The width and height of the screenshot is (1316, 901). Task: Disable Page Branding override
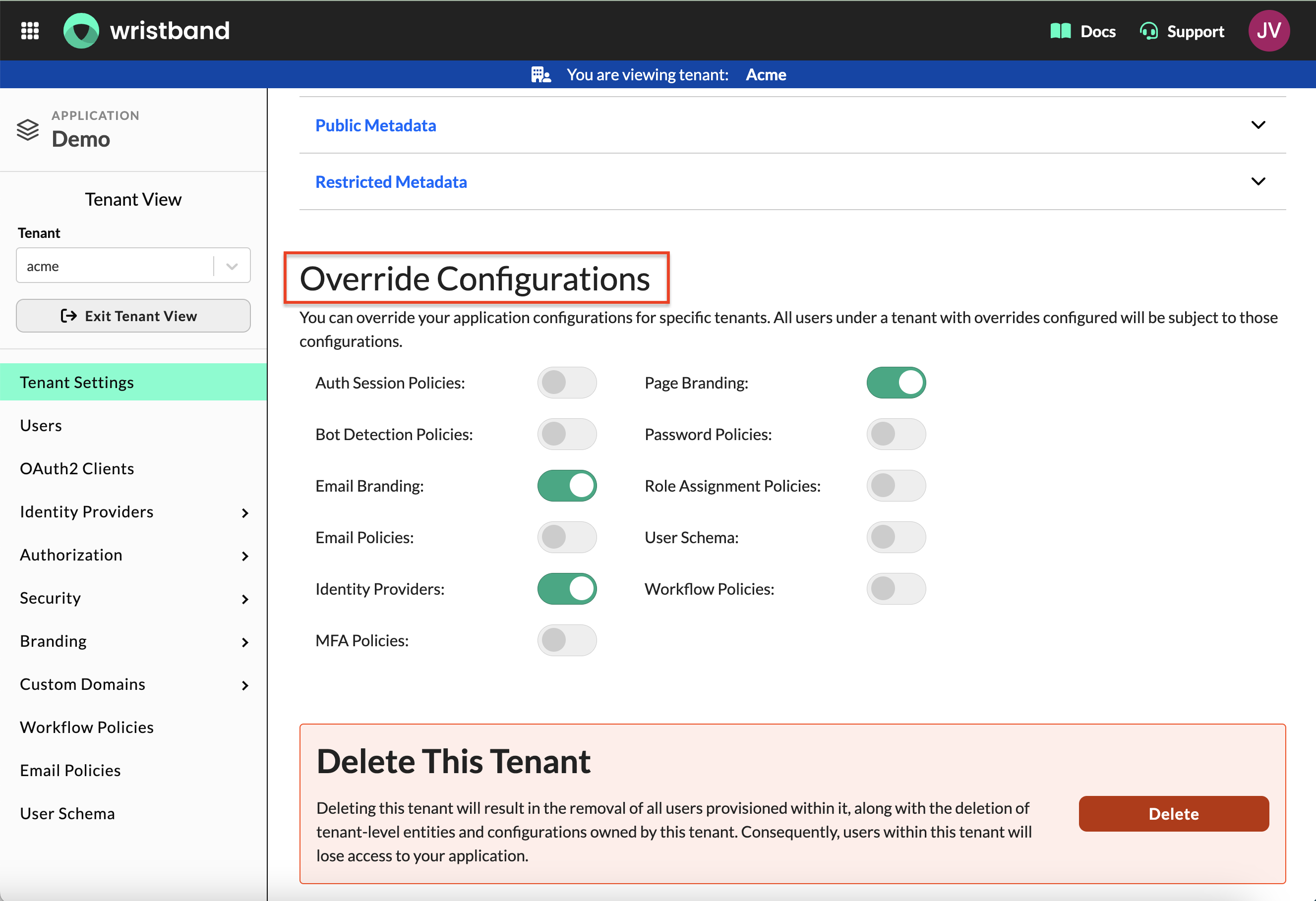[x=896, y=383]
